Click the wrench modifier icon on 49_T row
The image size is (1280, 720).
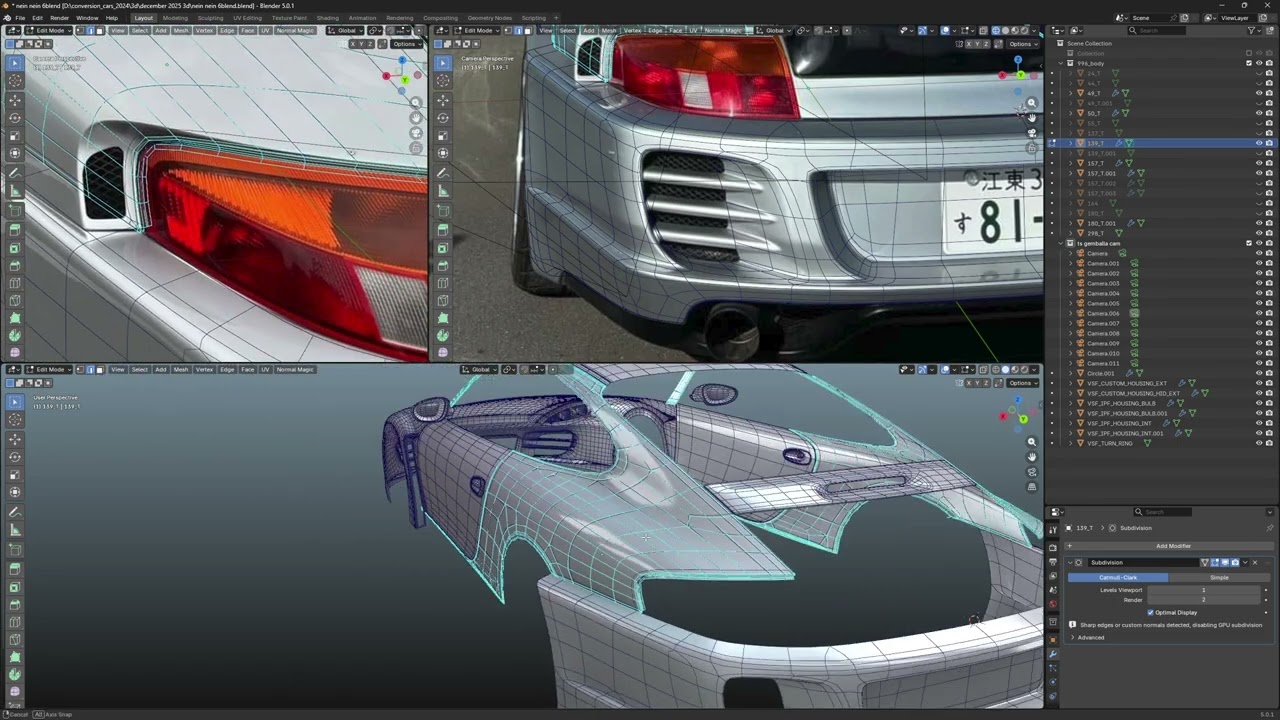(1115, 93)
